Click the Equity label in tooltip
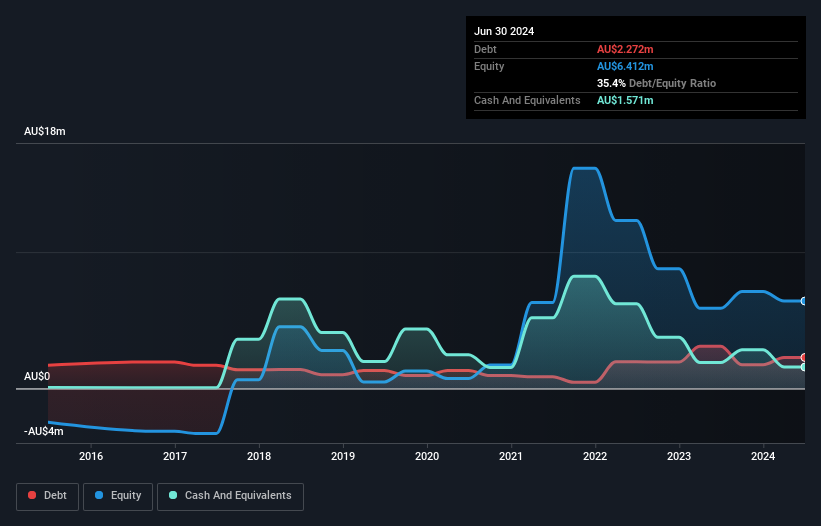Screen dimensions: 821x526 click(489, 66)
